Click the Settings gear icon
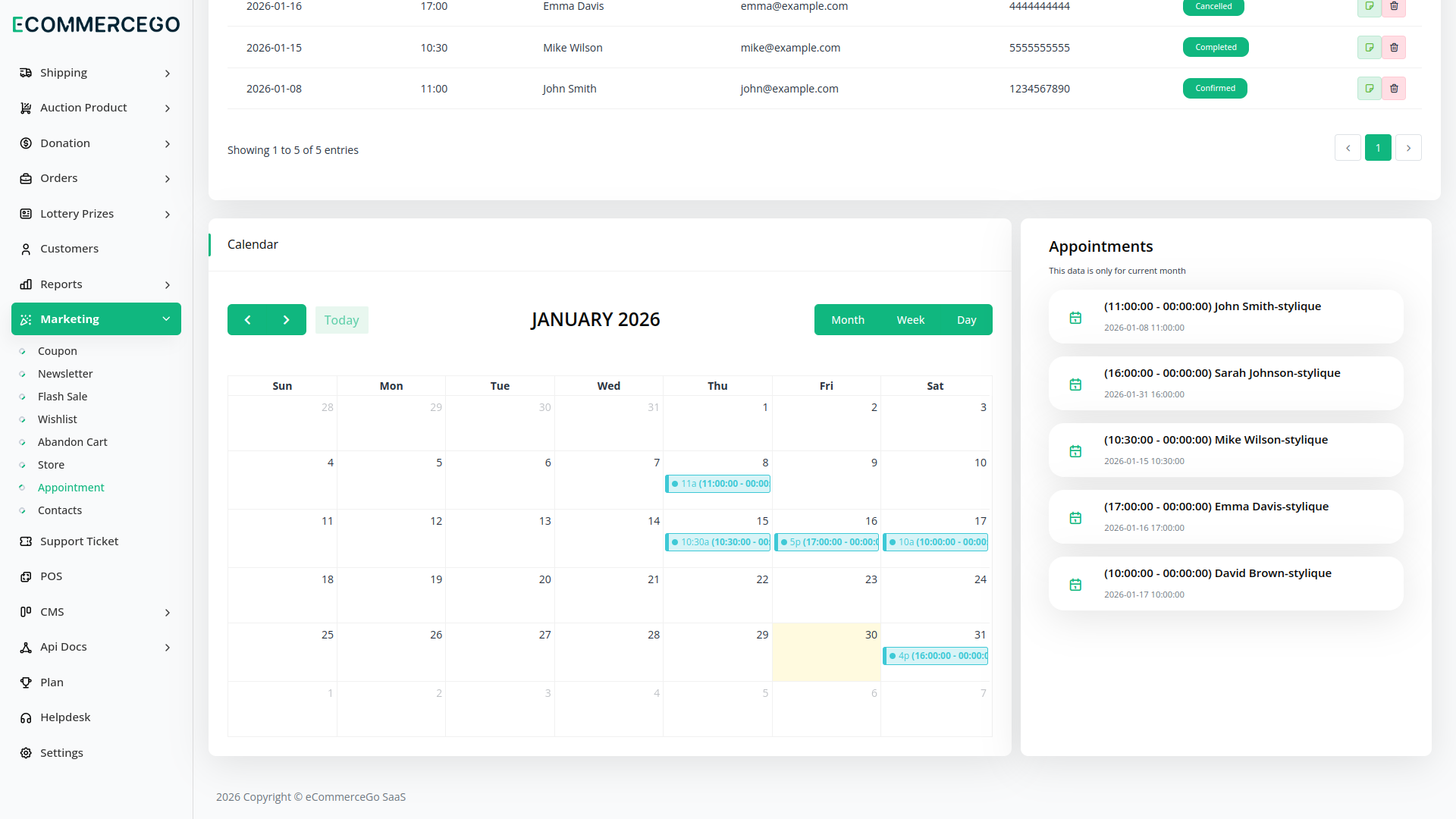 [26, 753]
